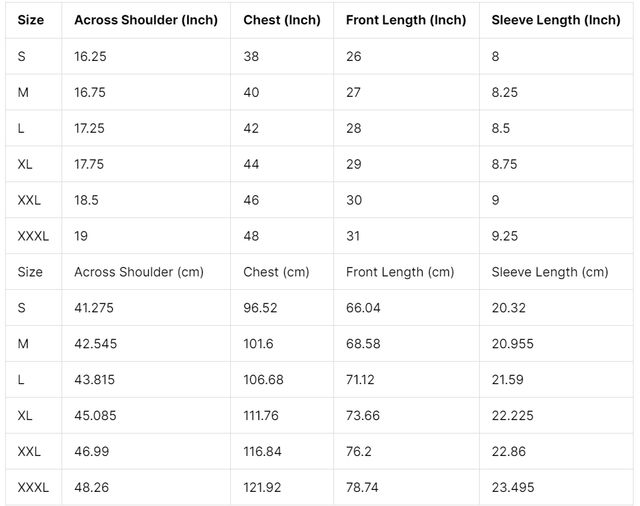Click the Sleeve Length (Inch) header
Screen dimensions: 640x506
click(556, 20)
